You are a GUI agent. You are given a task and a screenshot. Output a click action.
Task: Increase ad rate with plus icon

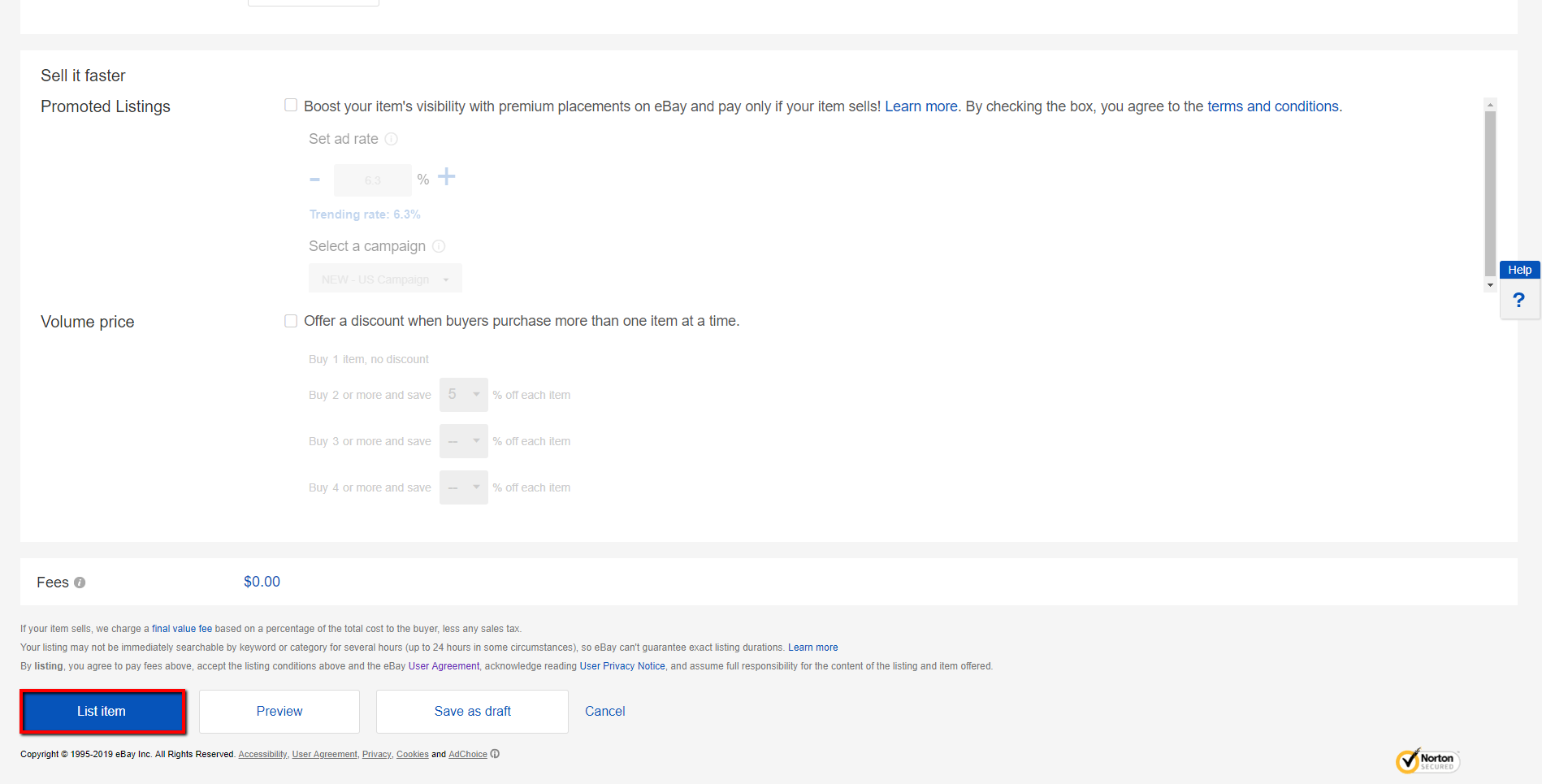click(447, 176)
